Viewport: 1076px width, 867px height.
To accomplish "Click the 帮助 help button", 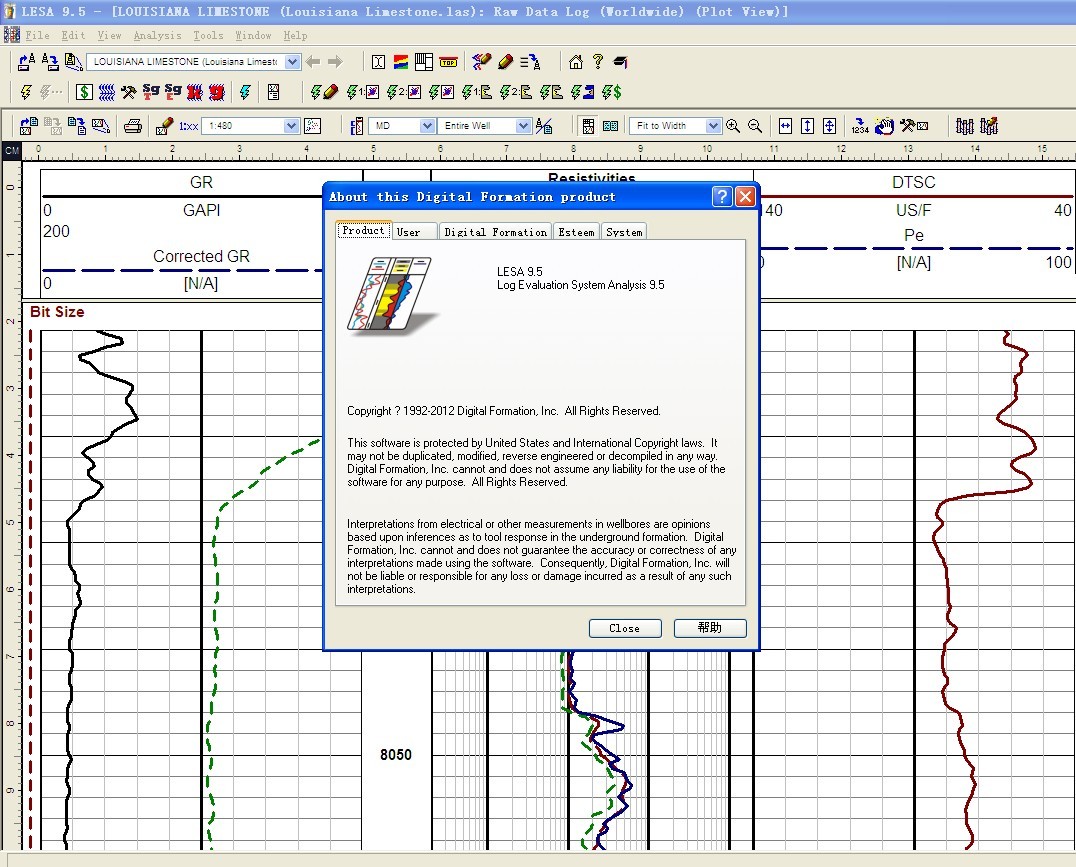I will (x=710, y=628).
